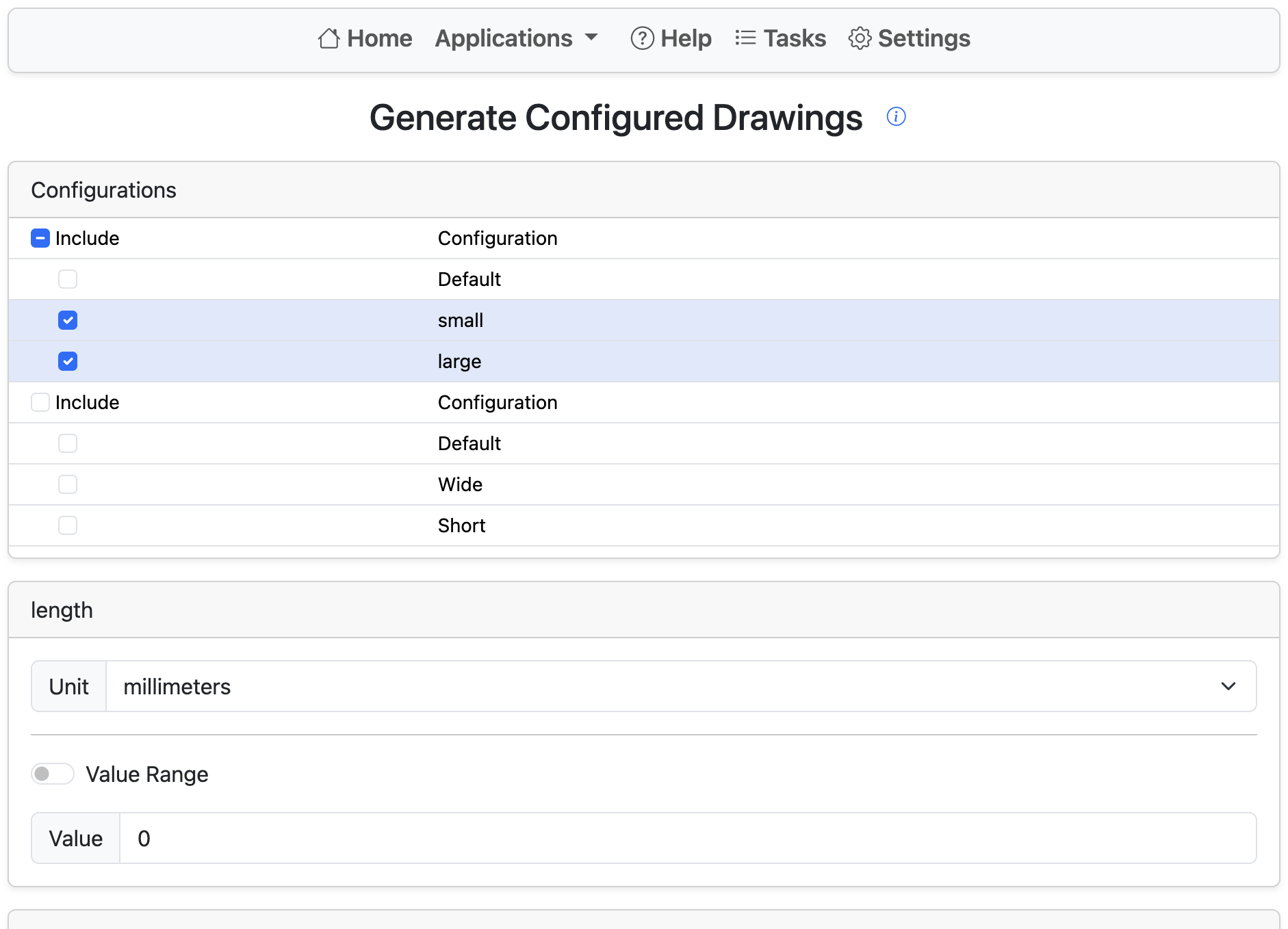Select the Short configuration
This screenshot has height=929, width=1288.
[x=68, y=525]
